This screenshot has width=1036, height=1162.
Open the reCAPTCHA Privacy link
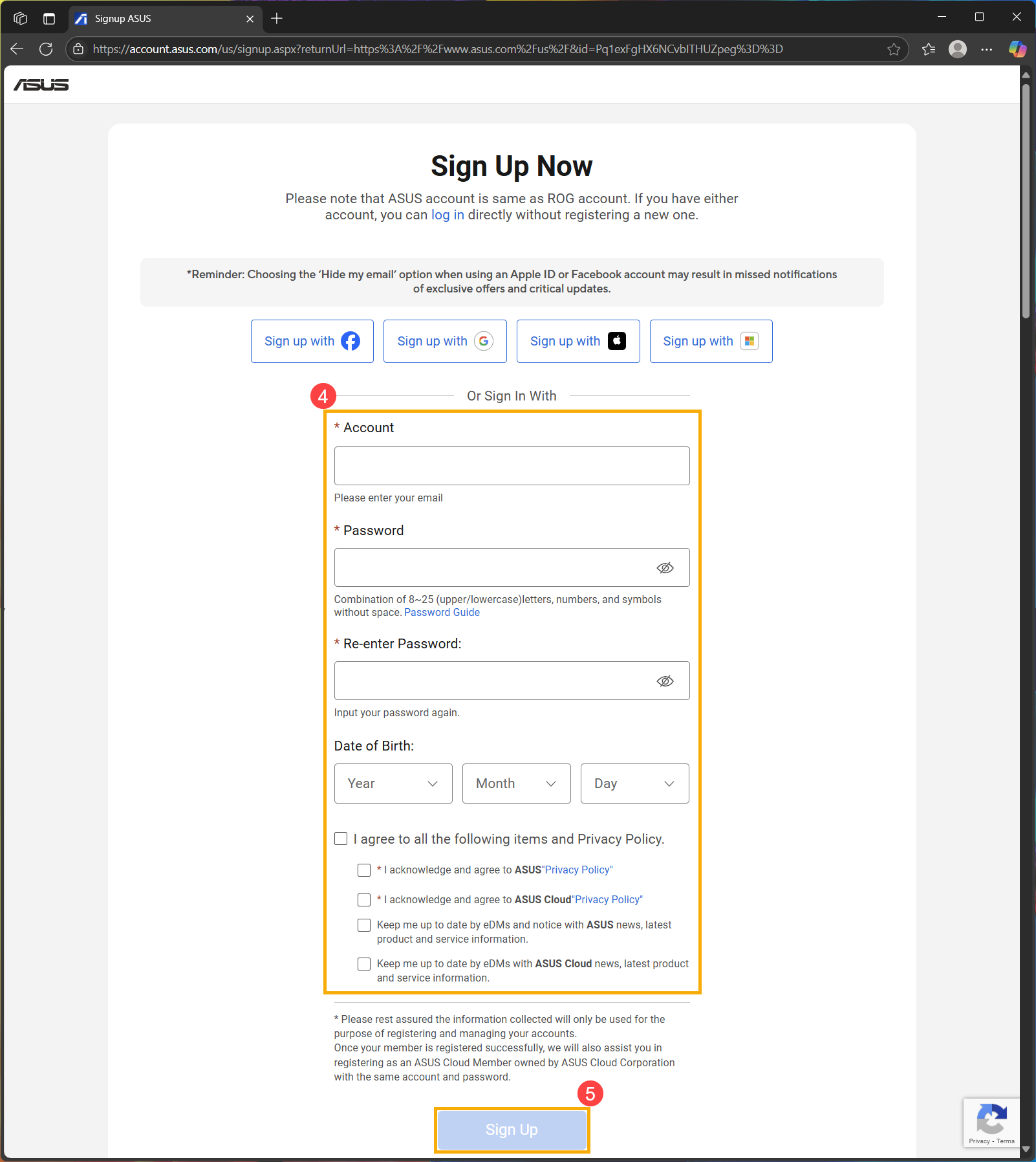click(x=979, y=1141)
